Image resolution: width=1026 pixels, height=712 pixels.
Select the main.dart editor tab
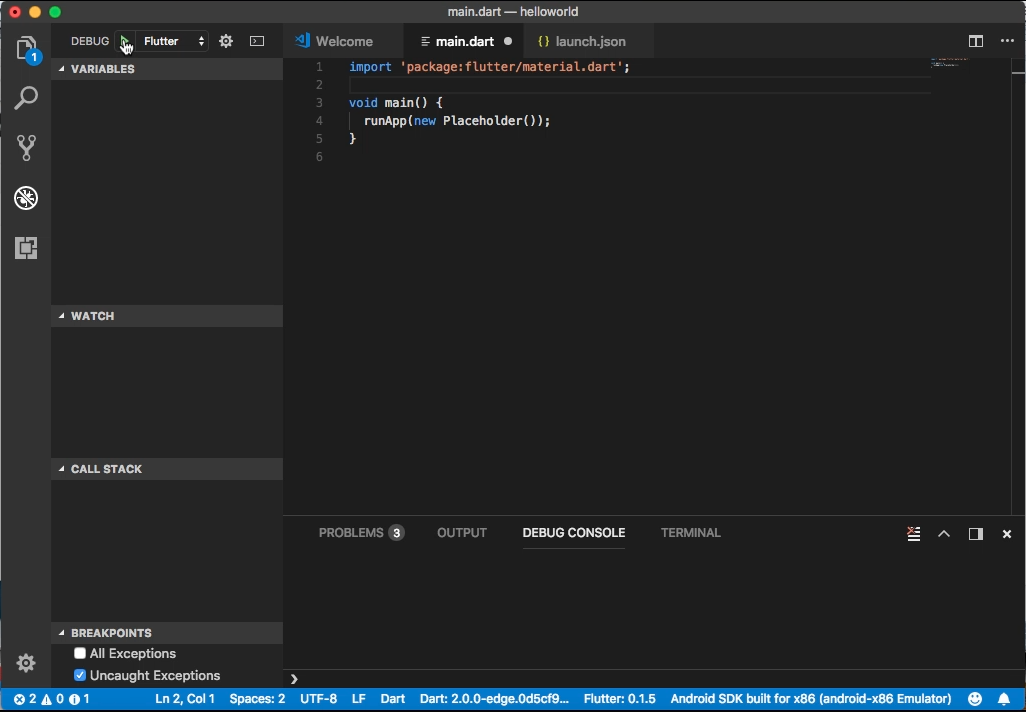tap(465, 41)
